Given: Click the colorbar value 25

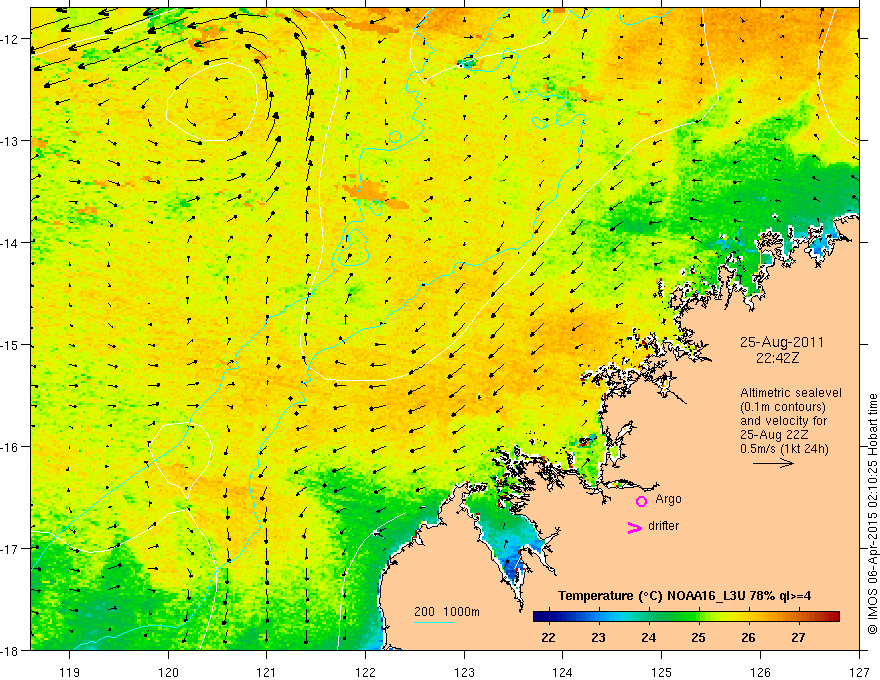Looking at the screenshot, I should tap(698, 637).
